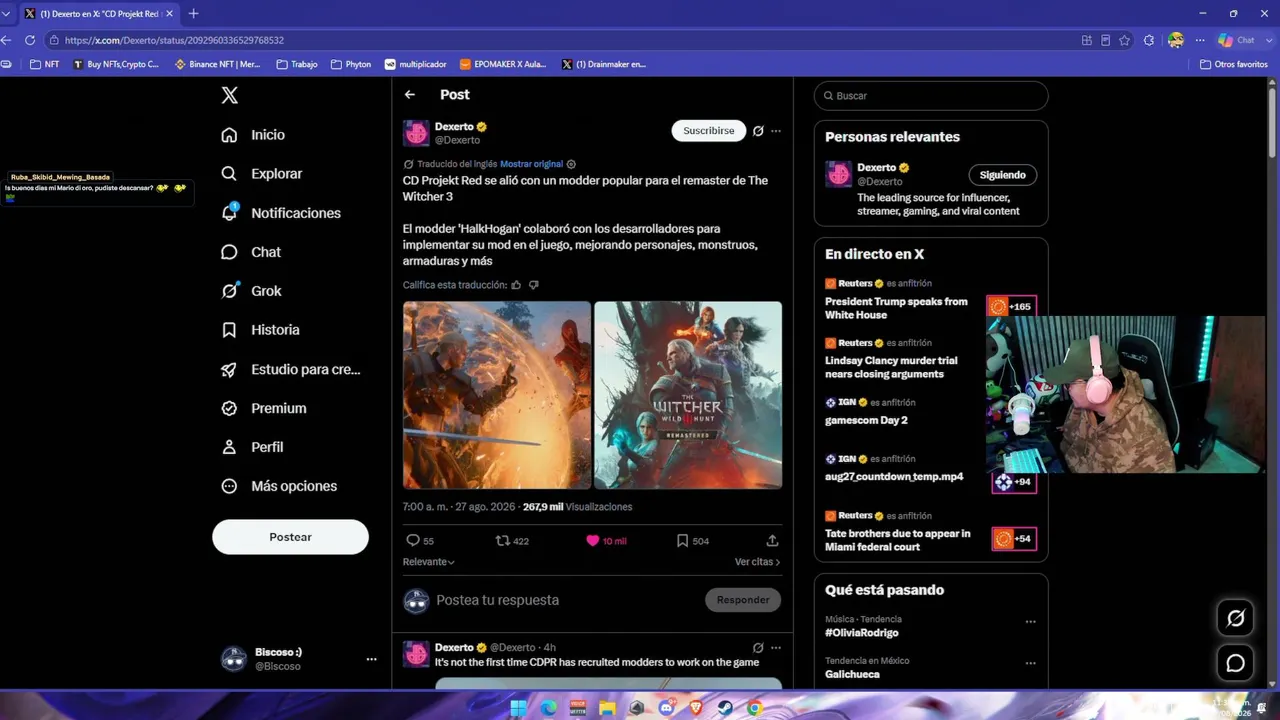Reload the page in the browser
The width and height of the screenshot is (1280, 720).
point(30,40)
